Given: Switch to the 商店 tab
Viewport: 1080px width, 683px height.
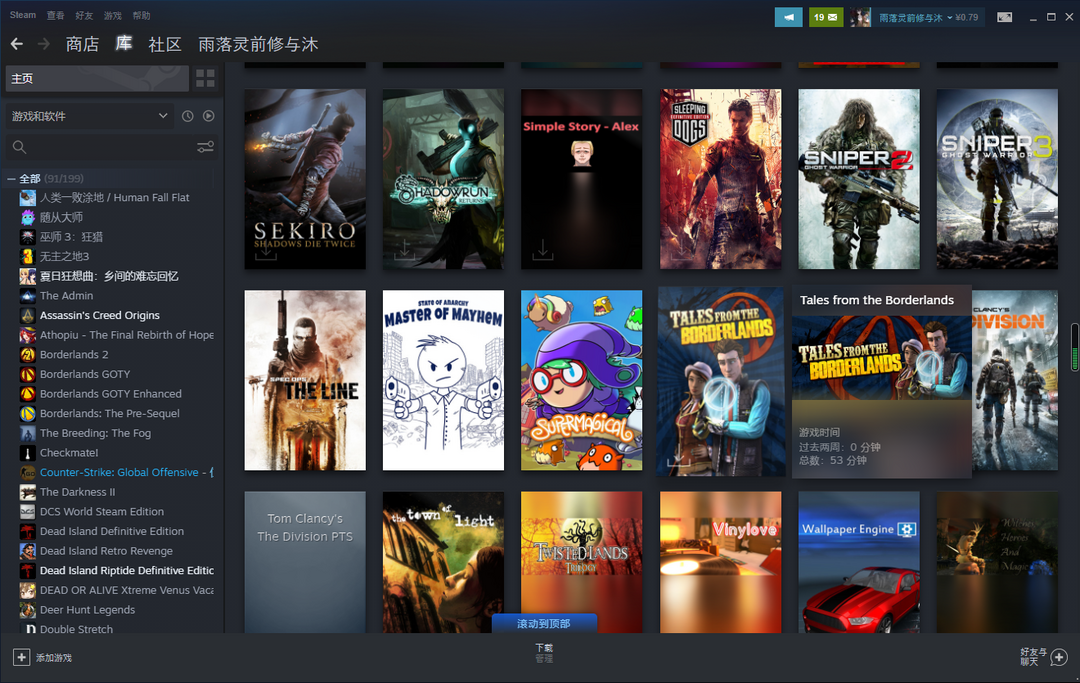Looking at the screenshot, I should (82, 45).
